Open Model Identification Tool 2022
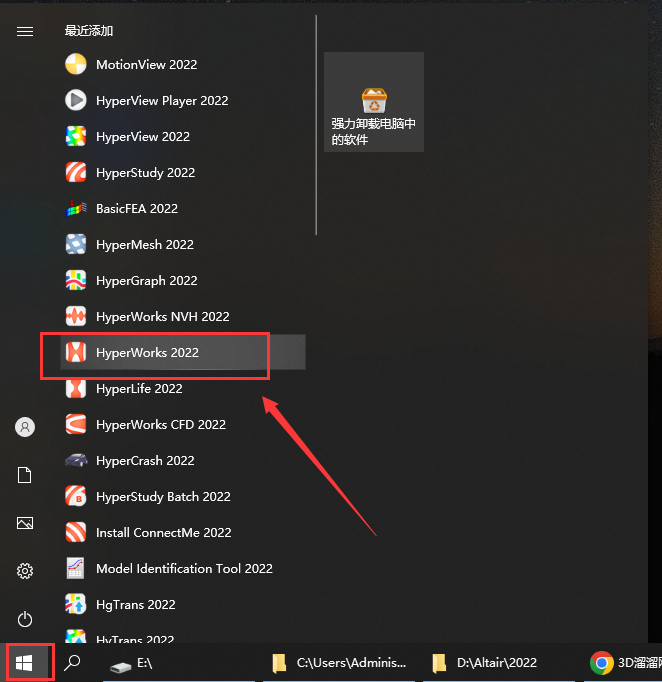The height and width of the screenshot is (682, 662). pyautogui.click(x=184, y=569)
